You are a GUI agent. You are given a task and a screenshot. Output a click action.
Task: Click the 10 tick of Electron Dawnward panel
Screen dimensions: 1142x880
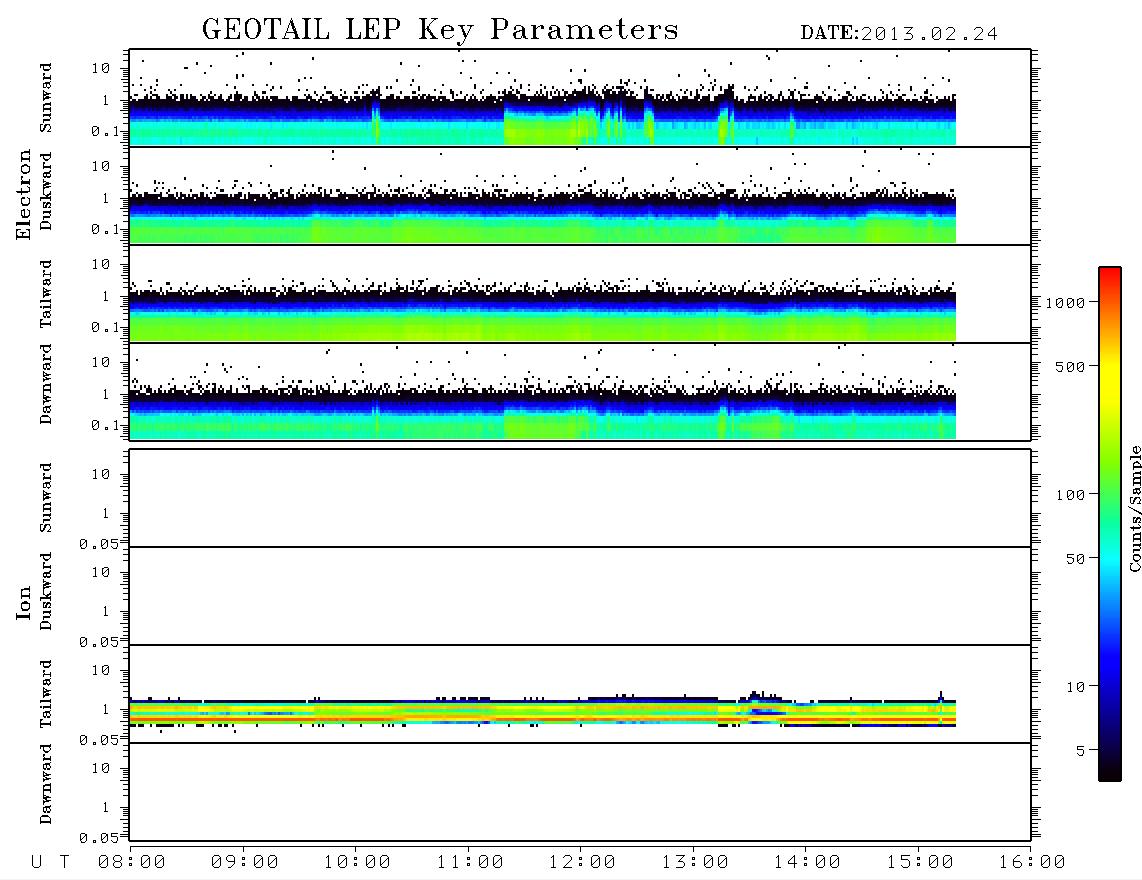coord(101,363)
